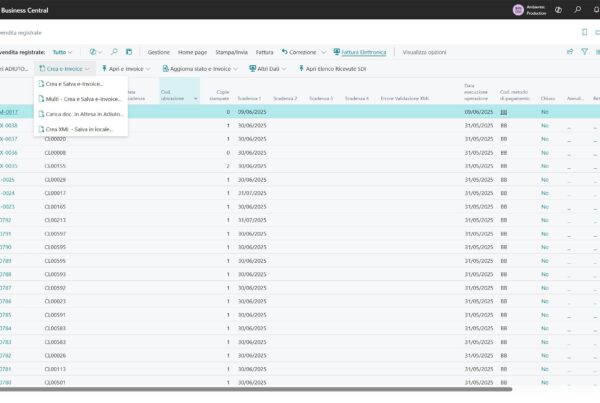
Task: Click the filter funnel icon
Action: 585,51
